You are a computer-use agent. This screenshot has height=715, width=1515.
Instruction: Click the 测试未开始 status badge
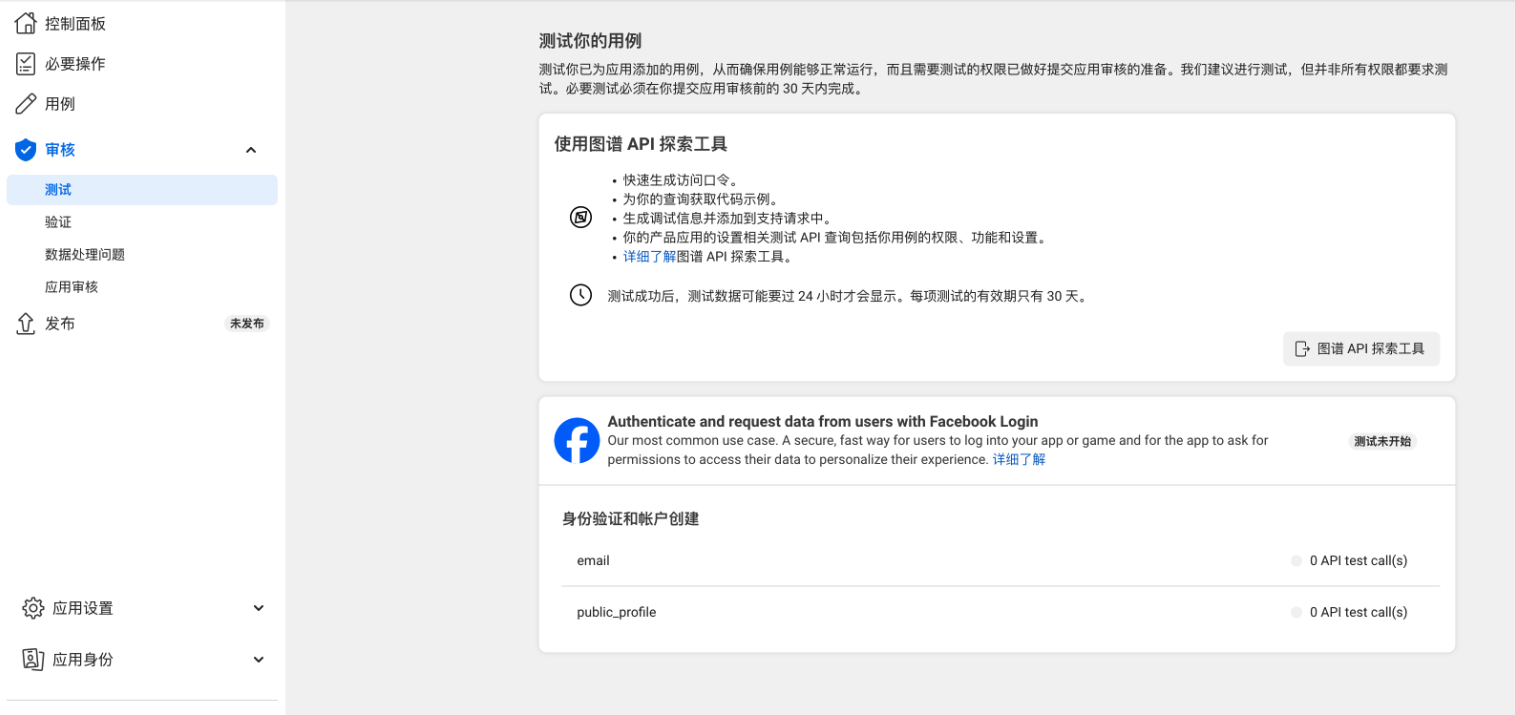coord(1382,441)
